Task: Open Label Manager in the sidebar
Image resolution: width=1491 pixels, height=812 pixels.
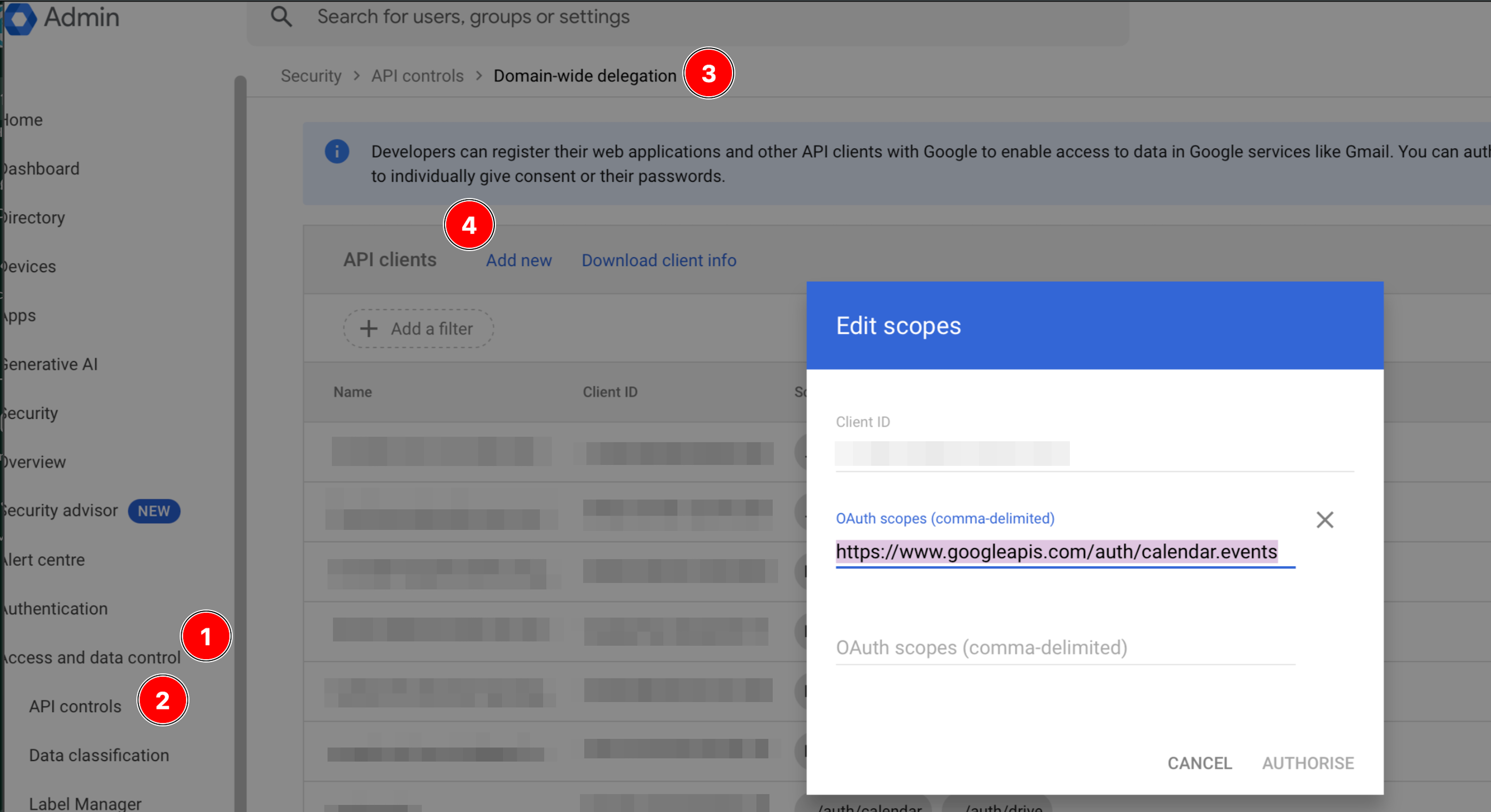Action: (x=85, y=803)
